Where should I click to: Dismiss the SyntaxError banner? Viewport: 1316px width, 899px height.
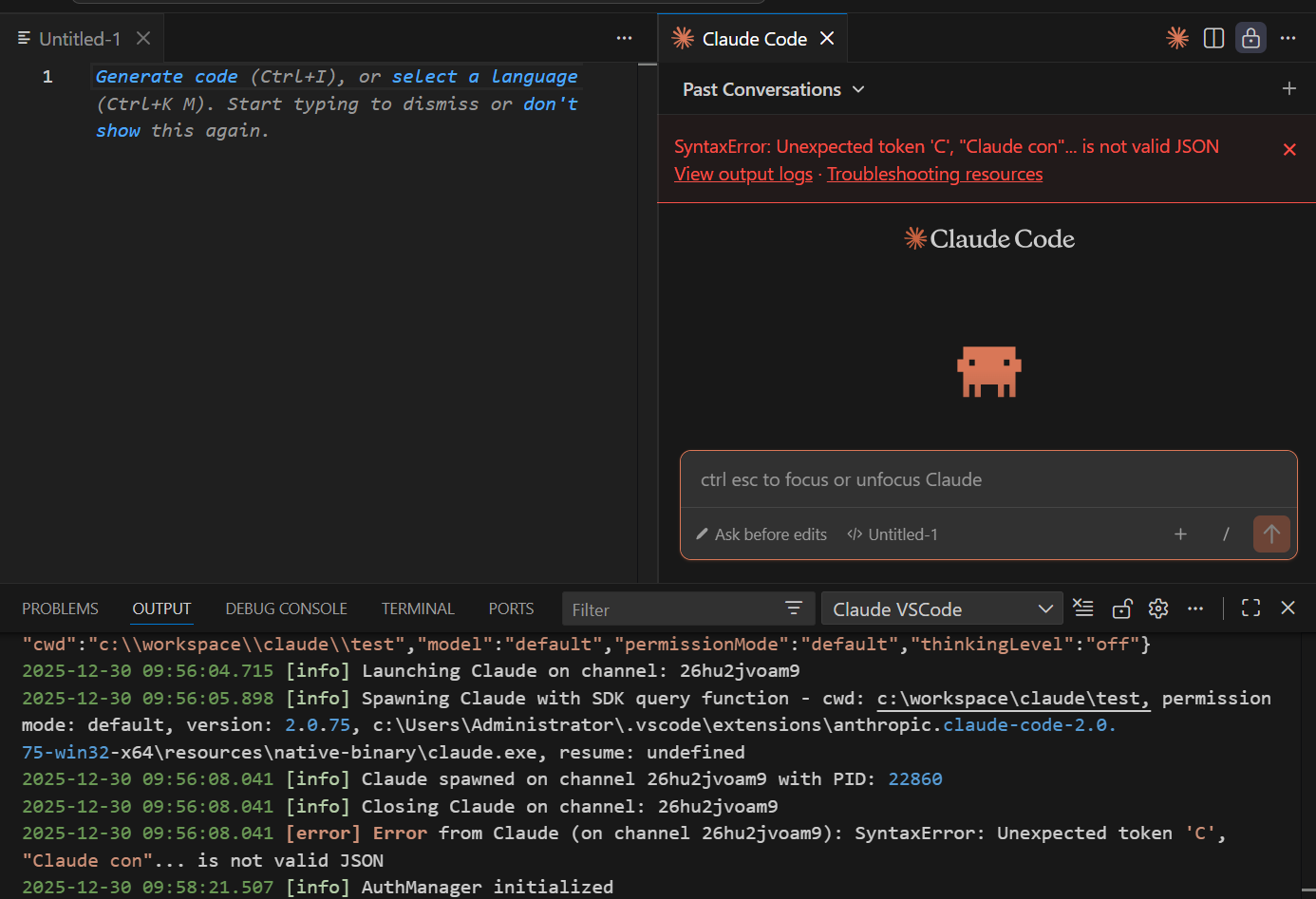click(1289, 149)
